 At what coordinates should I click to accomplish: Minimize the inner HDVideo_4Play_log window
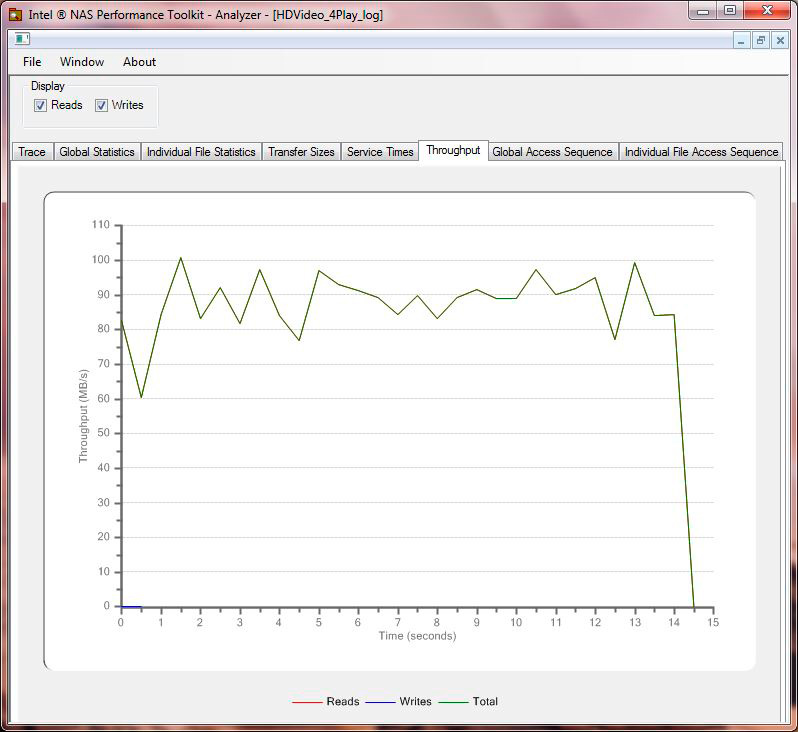tap(741, 40)
